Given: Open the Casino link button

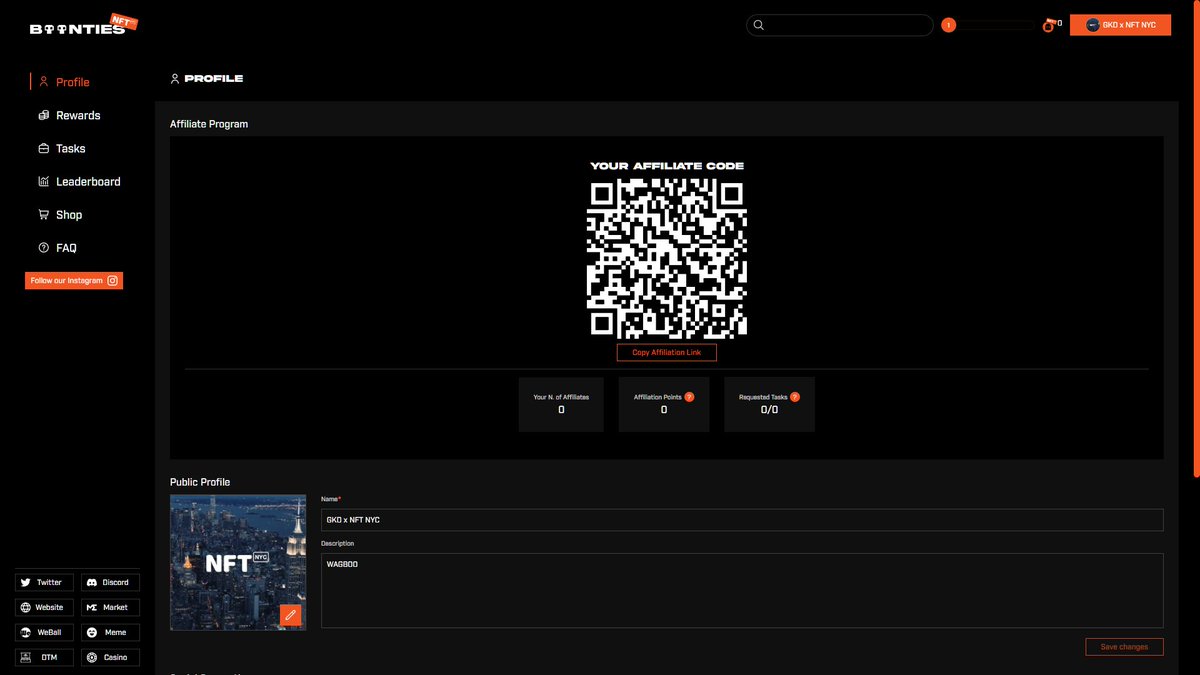Looking at the screenshot, I should pyautogui.click(x=110, y=657).
